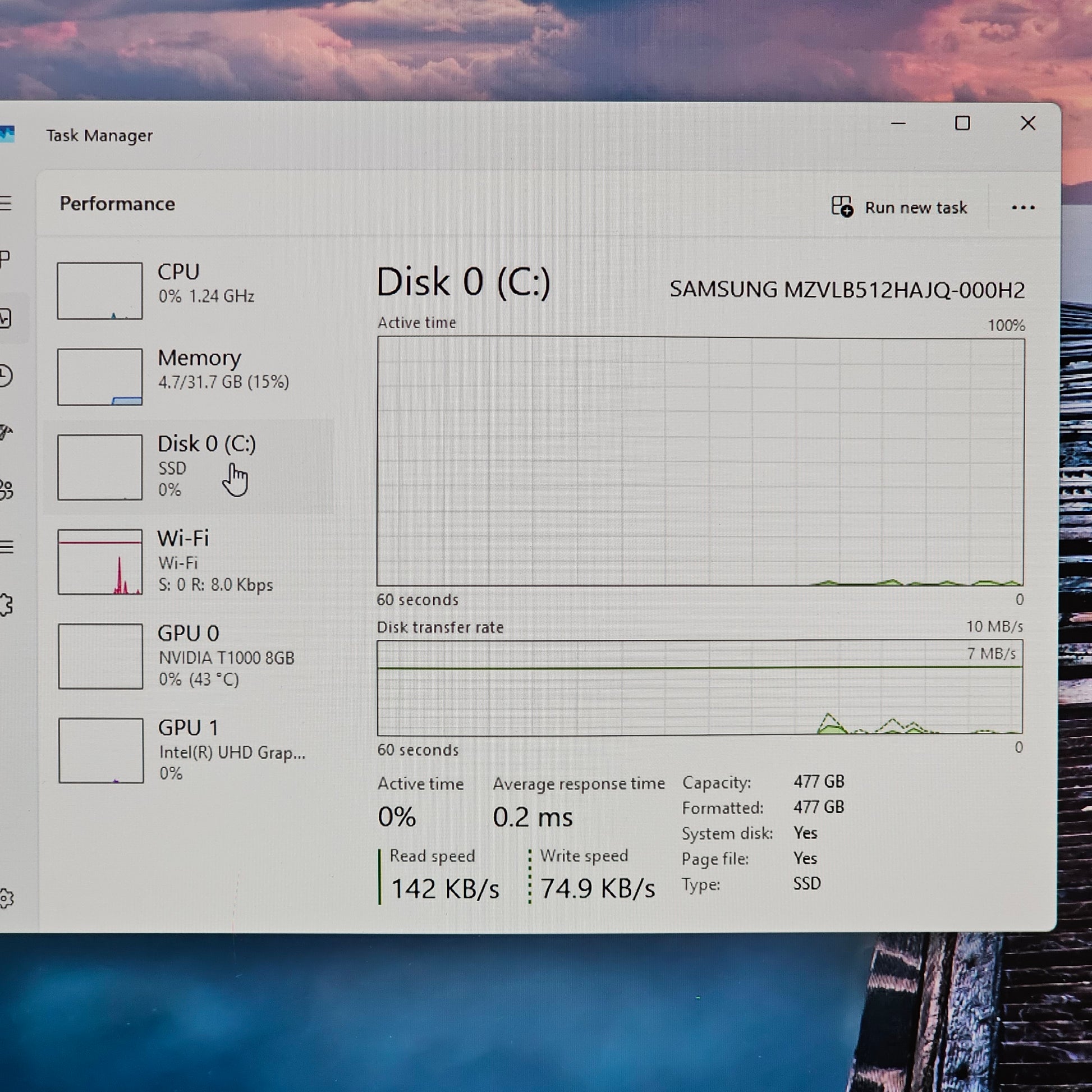The width and height of the screenshot is (1092, 1092).
Task: Expand the hamburger navigation menu
Action: pyautogui.click(x=6, y=203)
